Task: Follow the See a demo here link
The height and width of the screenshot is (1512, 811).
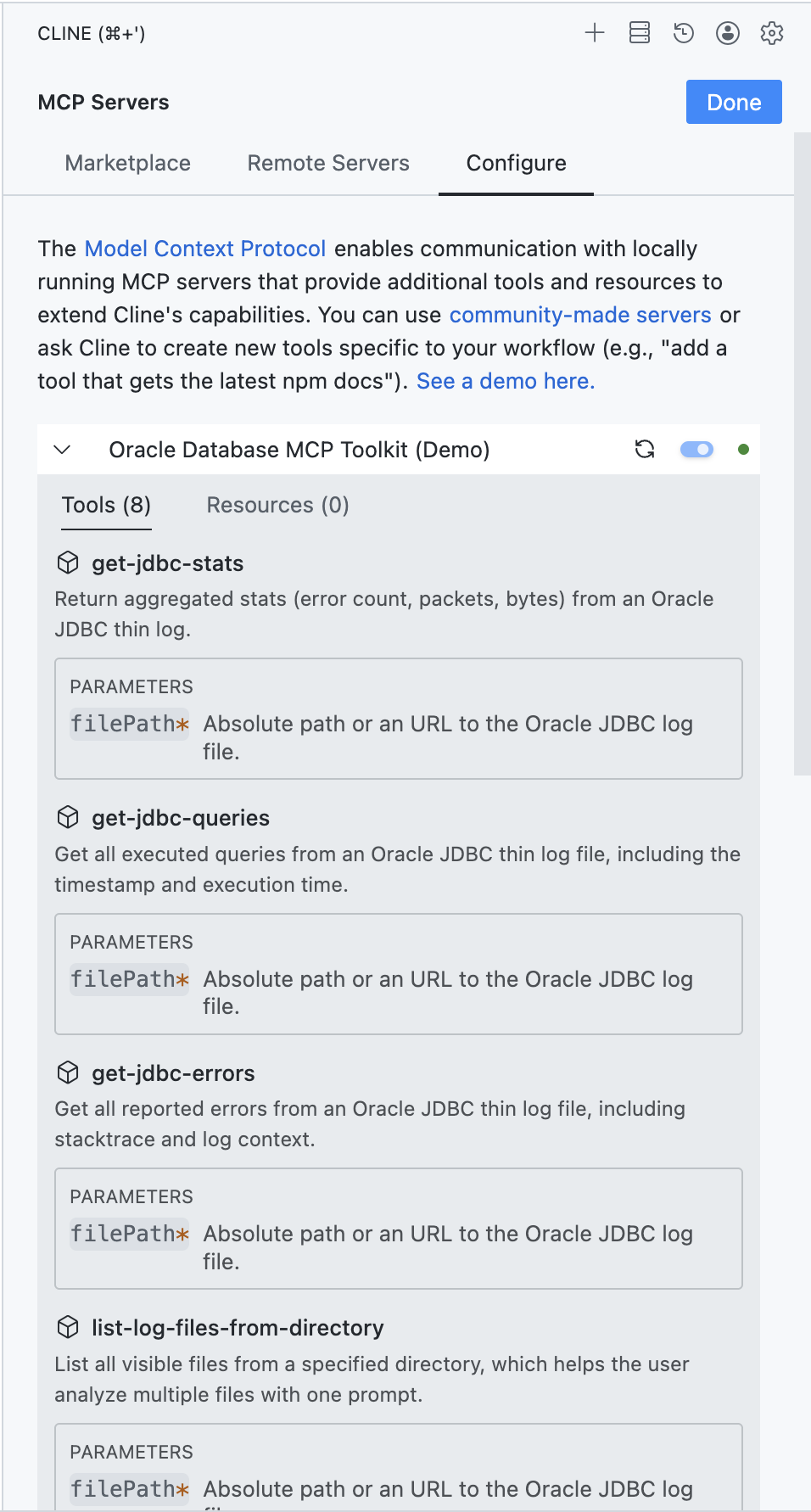Action: coord(506,381)
